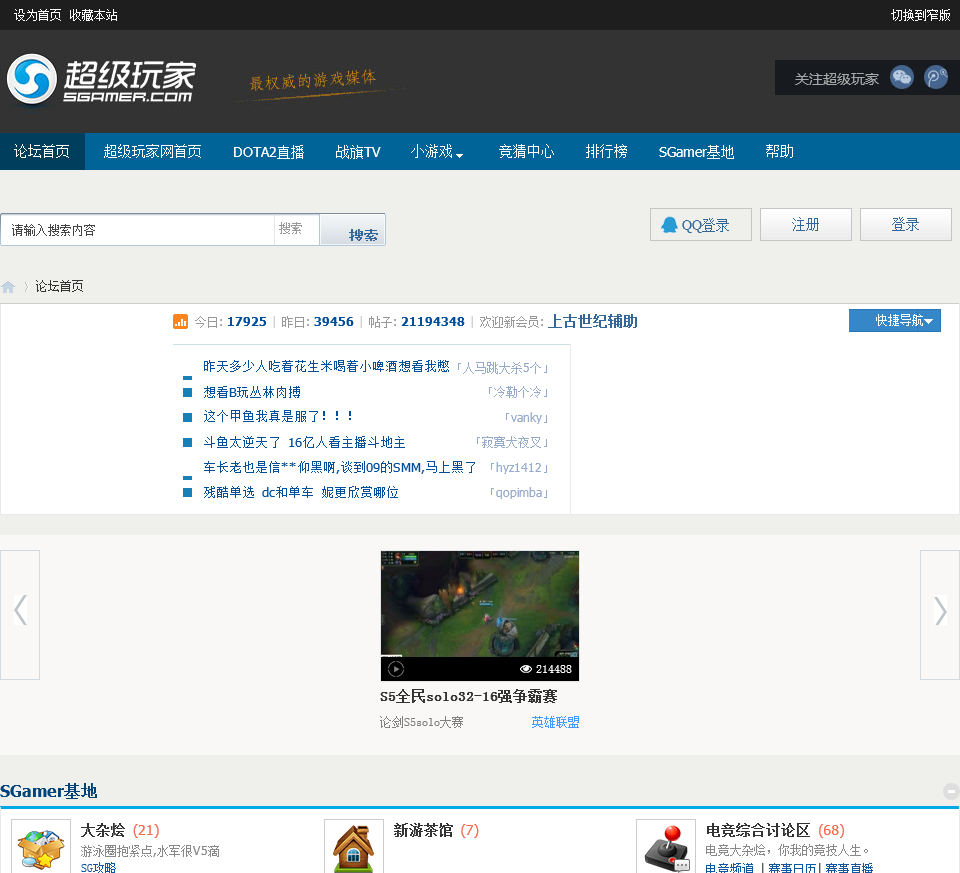Click the 搜索 search button
This screenshot has width=960, height=873.
[x=353, y=230]
